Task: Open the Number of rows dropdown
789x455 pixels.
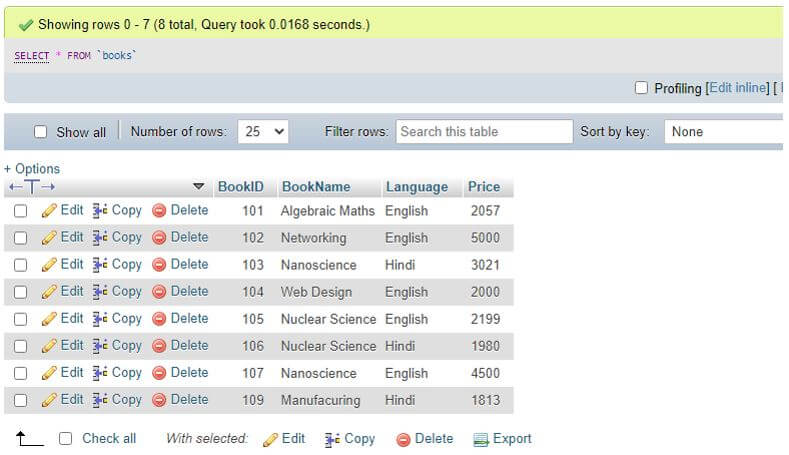Action: click(263, 132)
